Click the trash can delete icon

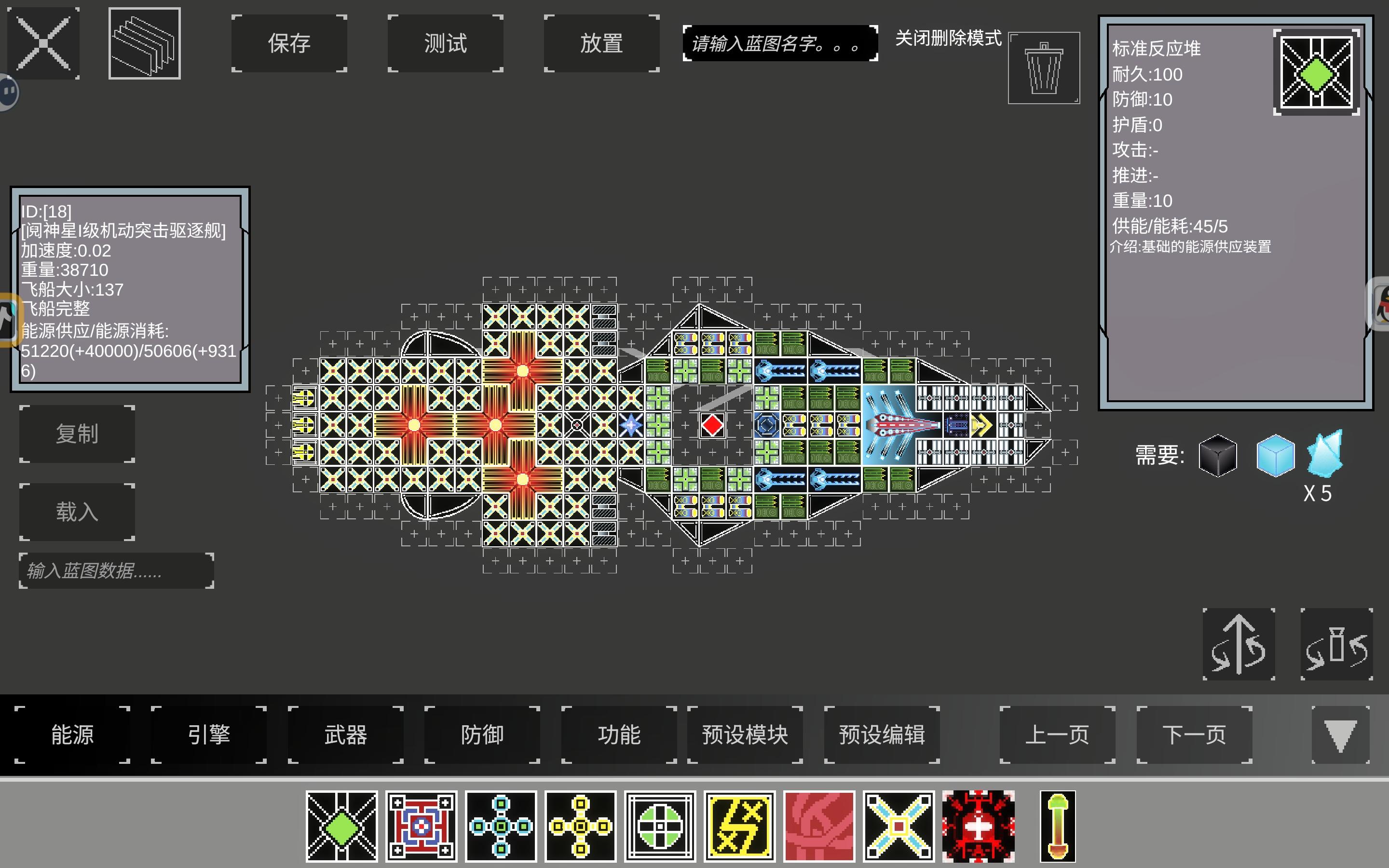[1044, 68]
